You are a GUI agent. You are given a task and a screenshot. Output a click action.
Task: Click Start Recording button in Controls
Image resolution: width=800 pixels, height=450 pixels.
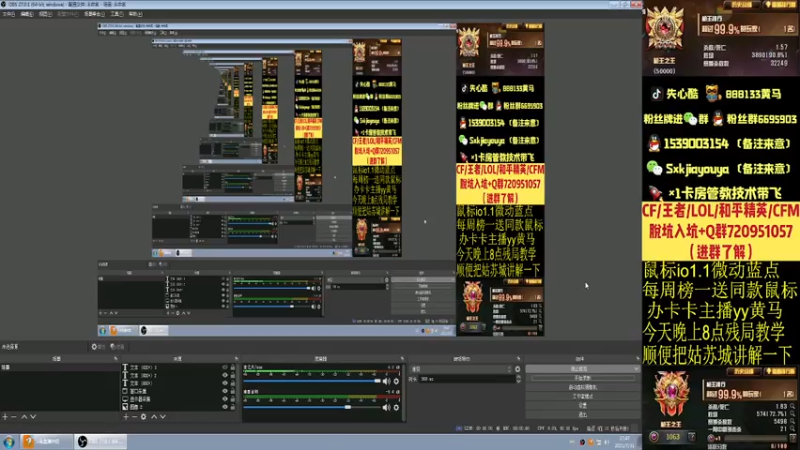click(x=583, y=378)
